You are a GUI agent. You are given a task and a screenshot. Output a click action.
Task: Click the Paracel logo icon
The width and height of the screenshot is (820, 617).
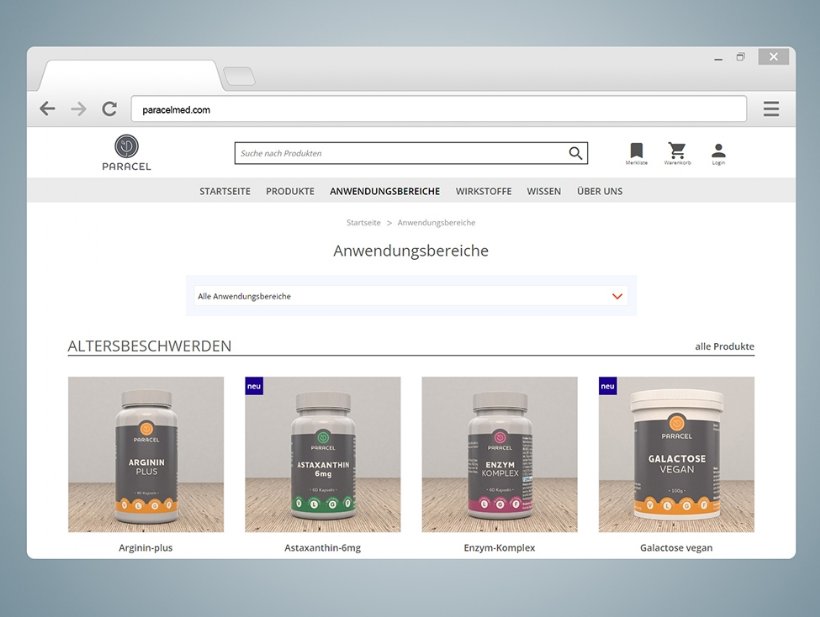click(126, 147)
